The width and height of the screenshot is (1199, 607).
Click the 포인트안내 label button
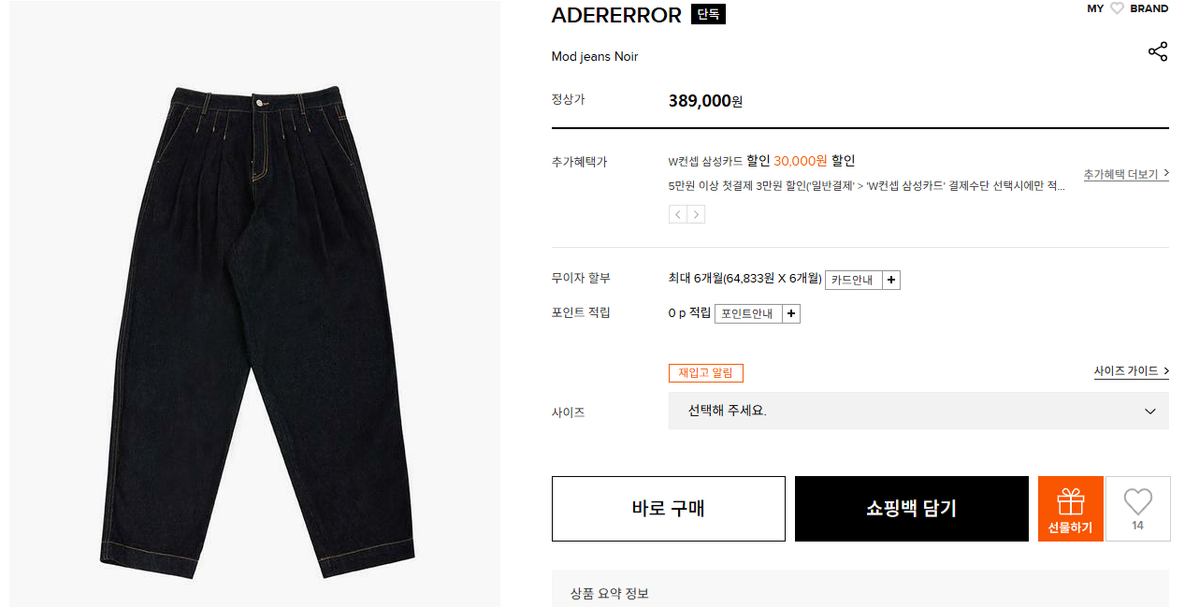tap(748, 313)
